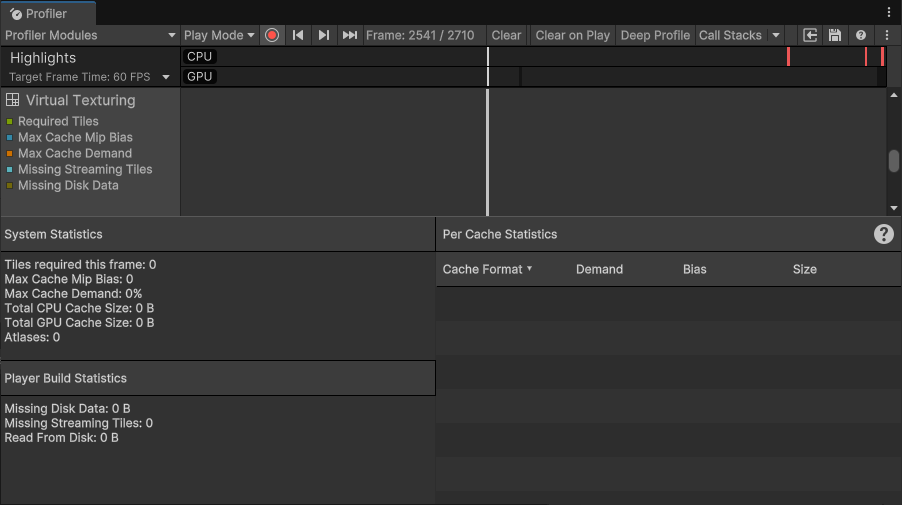Screen dimensions: 902x505
Task: Click the Clear button
Action: [x=506, y=35]
